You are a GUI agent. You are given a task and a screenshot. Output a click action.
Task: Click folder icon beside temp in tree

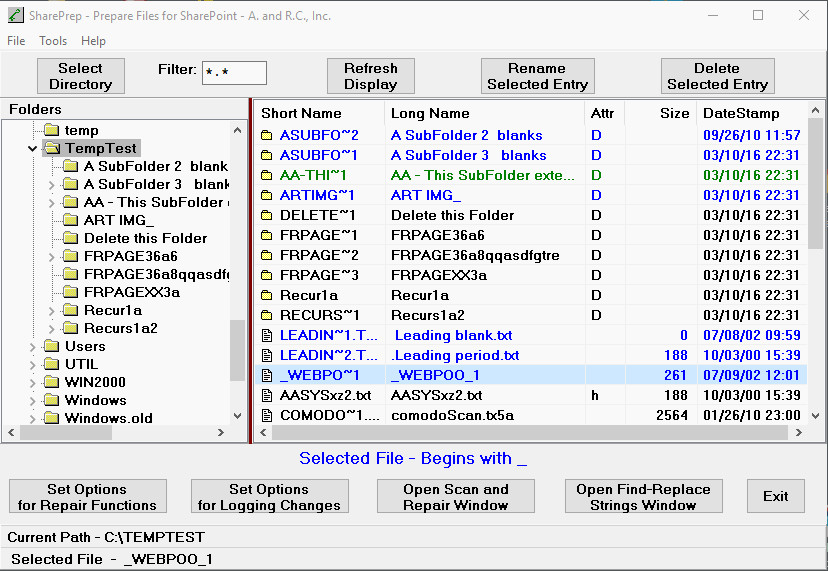click(52, 130)
